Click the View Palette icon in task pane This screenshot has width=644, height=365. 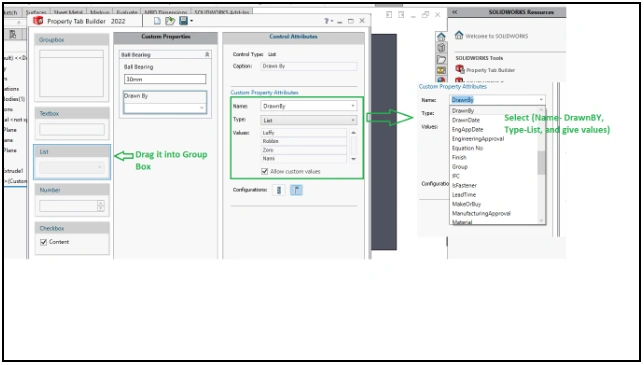(x=441, y=70)
